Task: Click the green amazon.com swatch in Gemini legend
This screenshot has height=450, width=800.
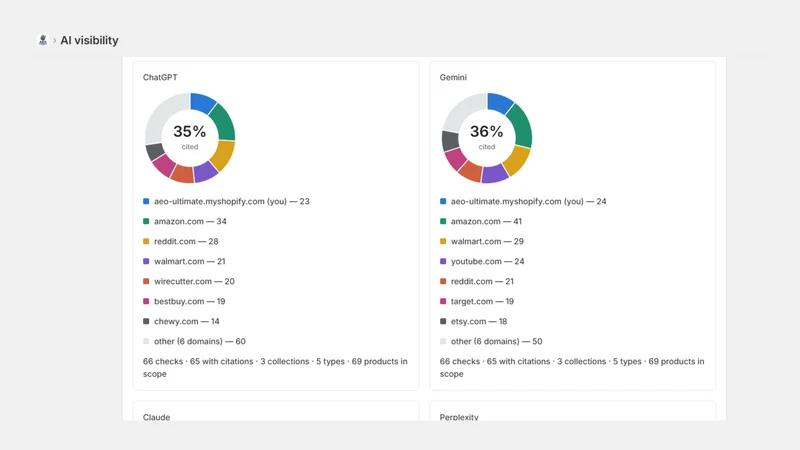Action: [443, 221]
